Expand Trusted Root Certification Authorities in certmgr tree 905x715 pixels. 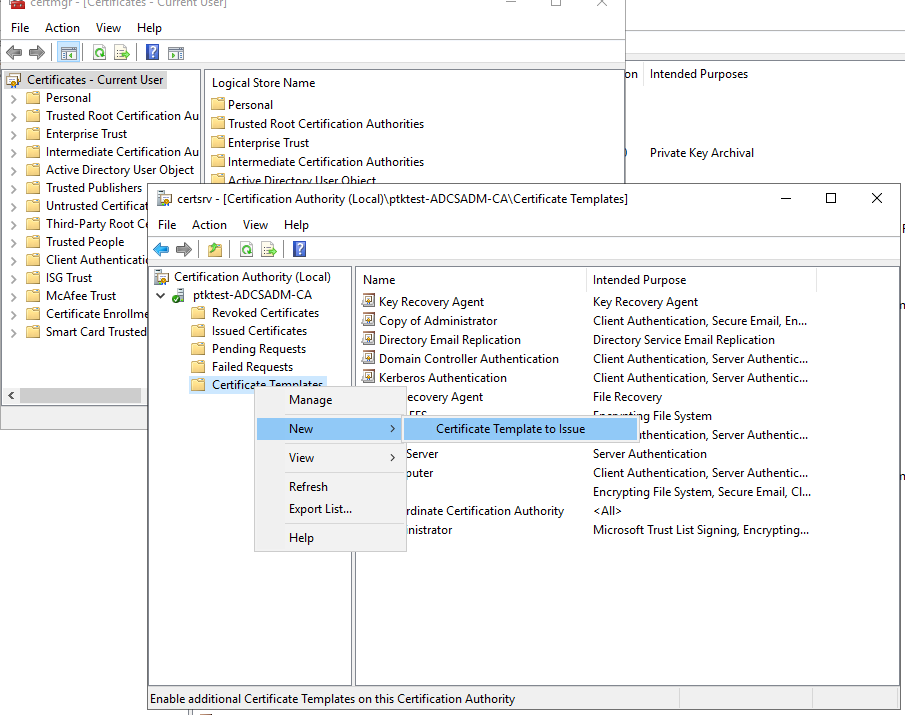point(14,117)
